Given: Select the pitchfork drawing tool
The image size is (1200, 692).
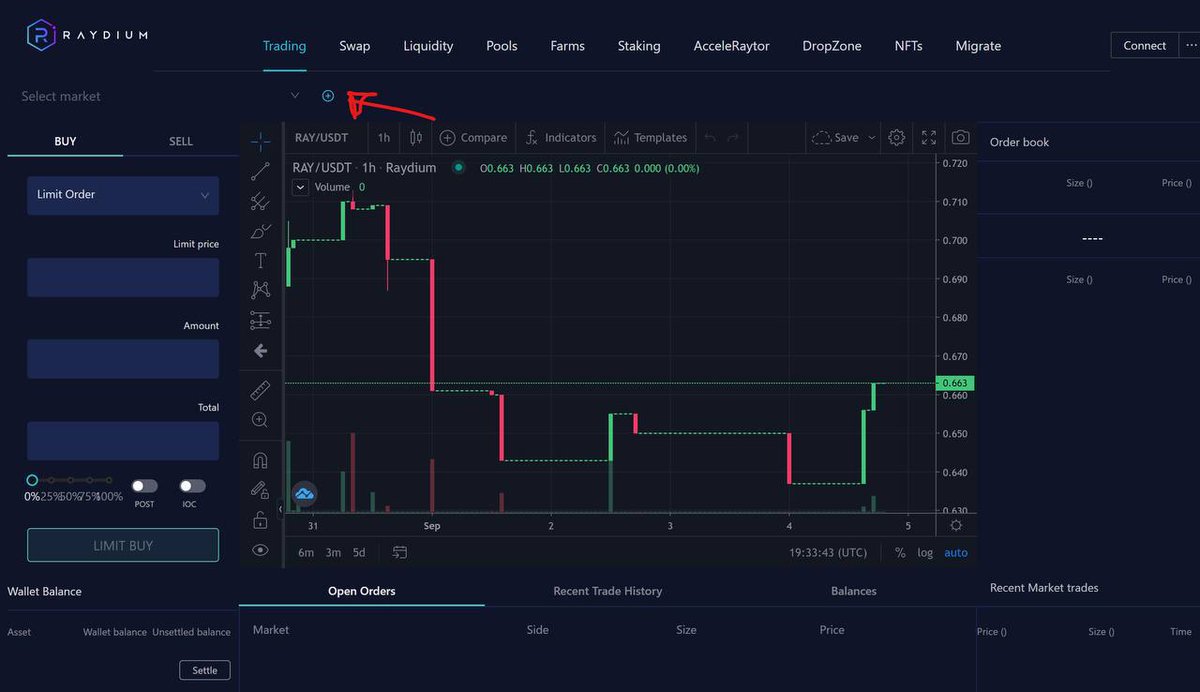Looking at the screenshot, I should pos(260,201).
